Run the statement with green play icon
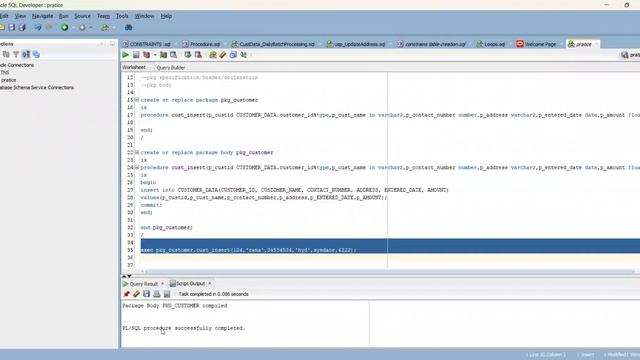640x360 pixels. [125, 55]
